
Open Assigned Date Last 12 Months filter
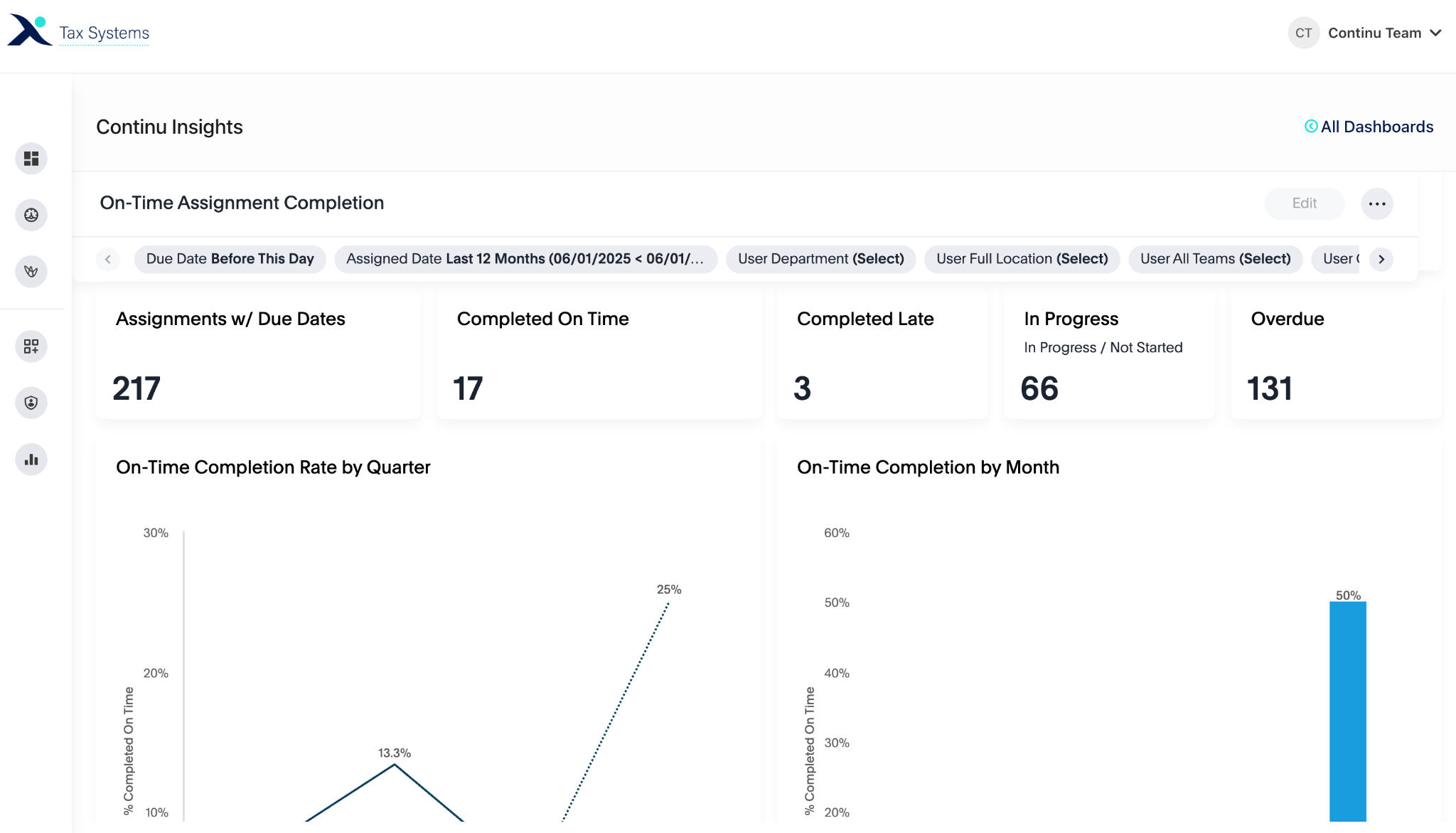click(x=525, y=259)
